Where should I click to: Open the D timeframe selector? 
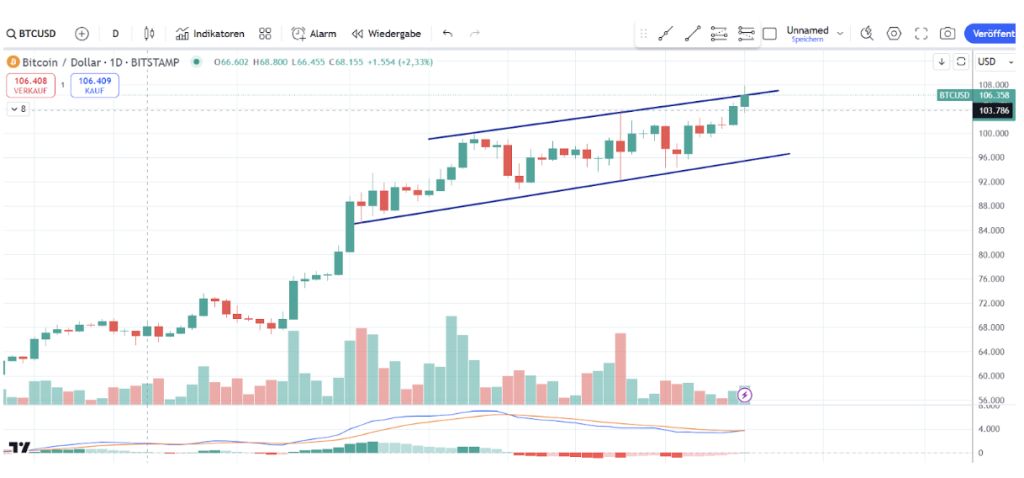point(116,33)
